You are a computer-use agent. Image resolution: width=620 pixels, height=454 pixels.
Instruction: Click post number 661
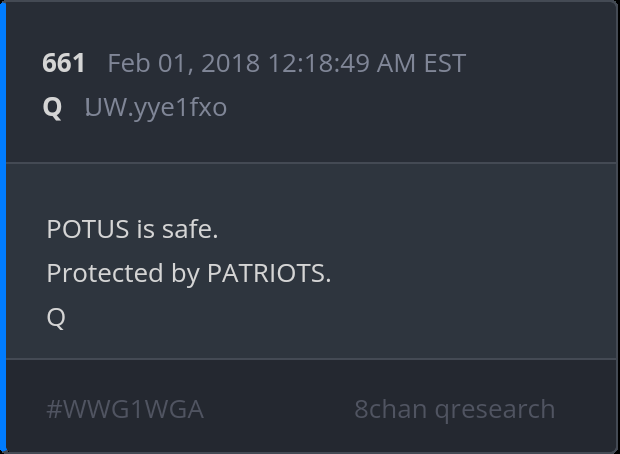[x=64, y=63]
